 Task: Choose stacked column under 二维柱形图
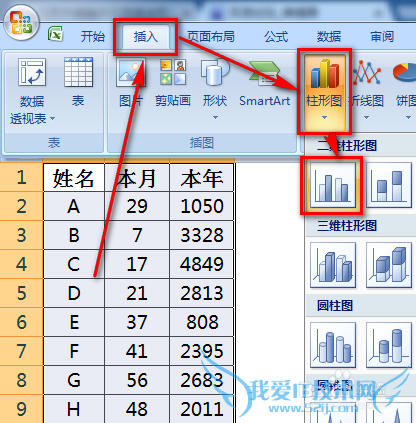pos(389,186)
